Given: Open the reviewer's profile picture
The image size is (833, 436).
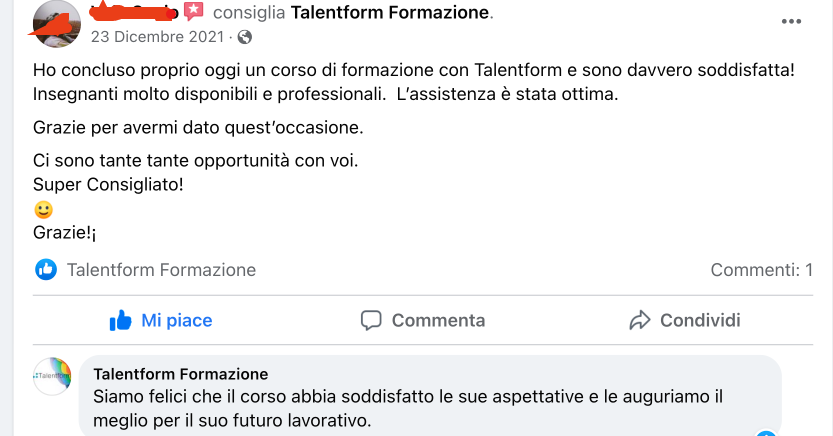Looking at the screenshot, I should [x=57, y=24].
